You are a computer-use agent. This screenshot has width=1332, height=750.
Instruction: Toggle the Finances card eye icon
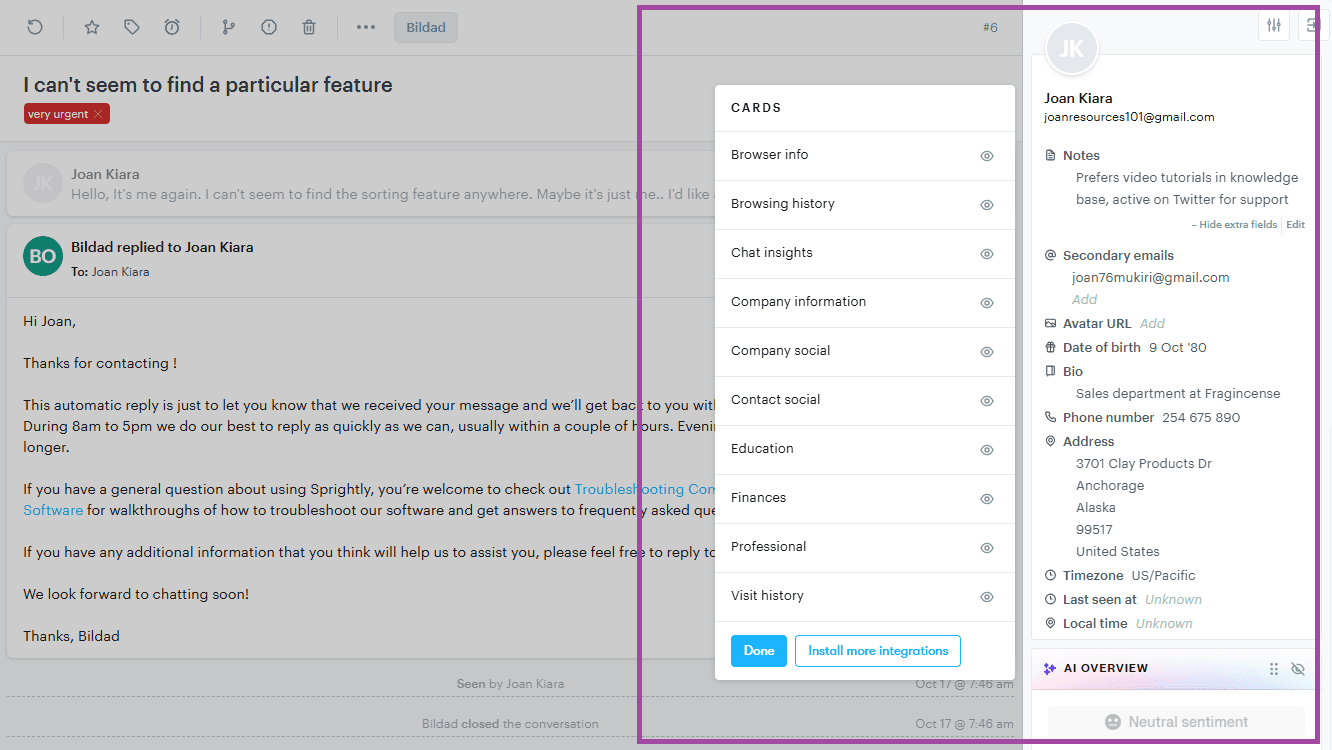pos(986,499)
